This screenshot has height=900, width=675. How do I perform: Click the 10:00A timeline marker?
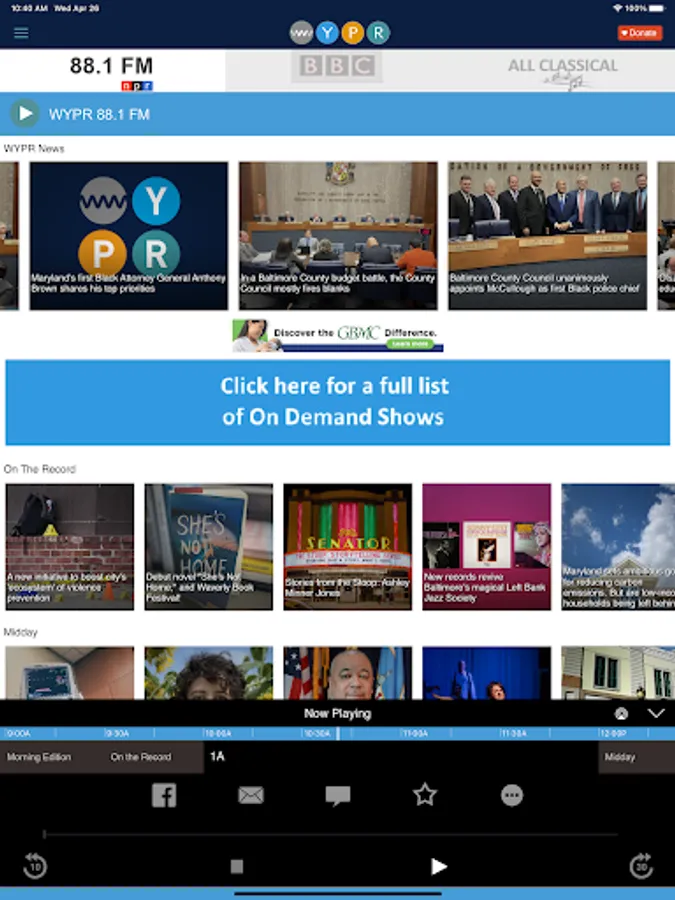point(218,734)
